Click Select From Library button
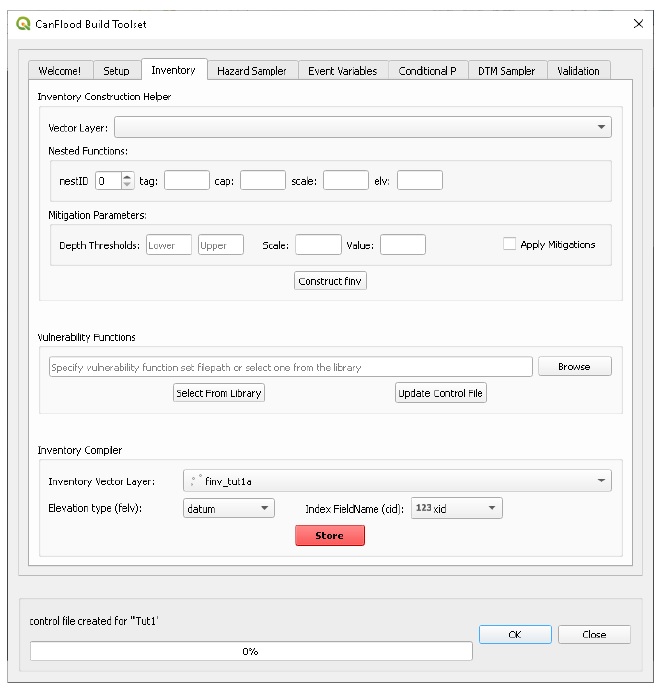The height and width of the screenshot is (697, 662). pyautogui.click(x=219, y=393)
